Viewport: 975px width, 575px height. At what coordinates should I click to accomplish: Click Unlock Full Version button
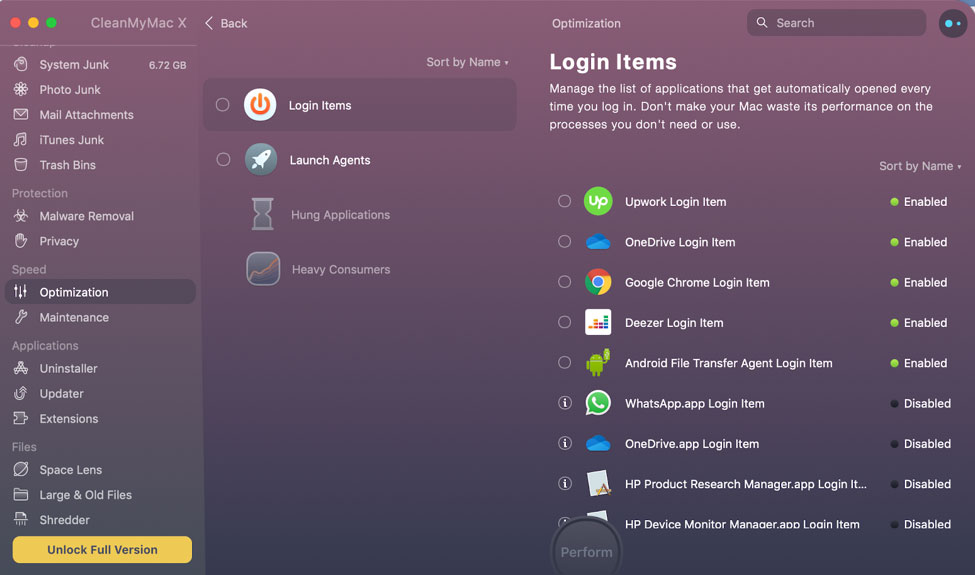102,550
